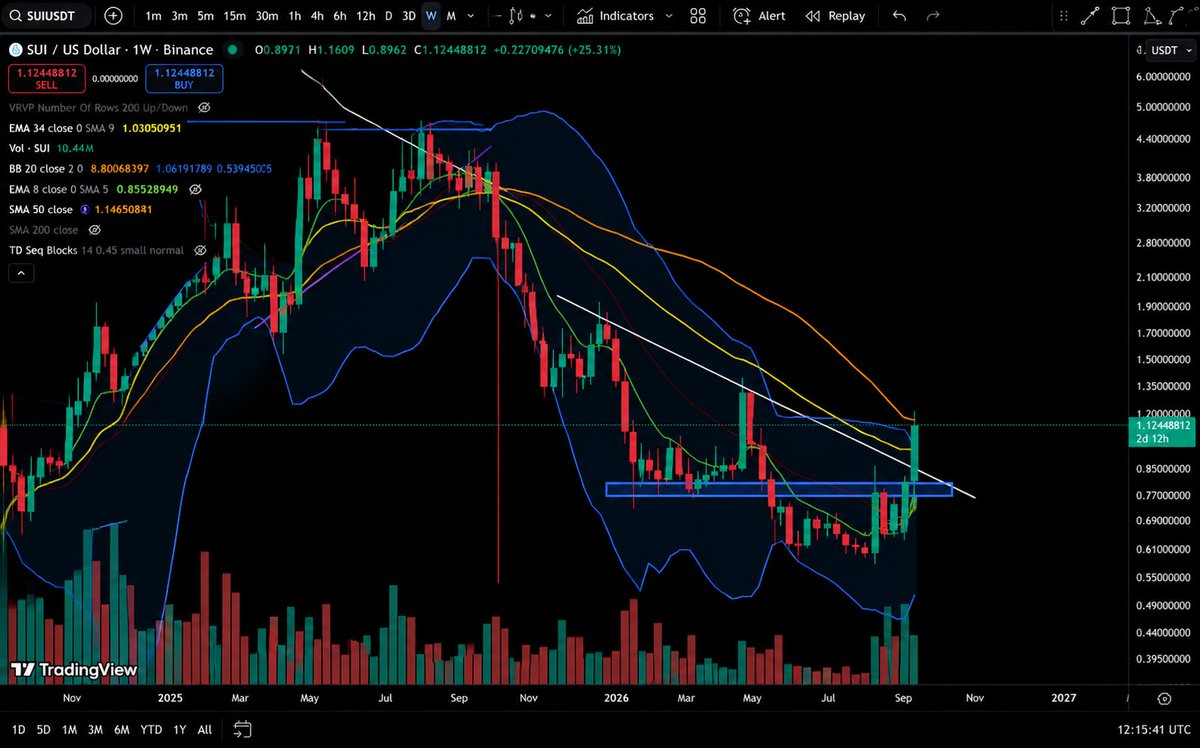
Task: Click the add symbol plus icon
Action: pos(113,16)
